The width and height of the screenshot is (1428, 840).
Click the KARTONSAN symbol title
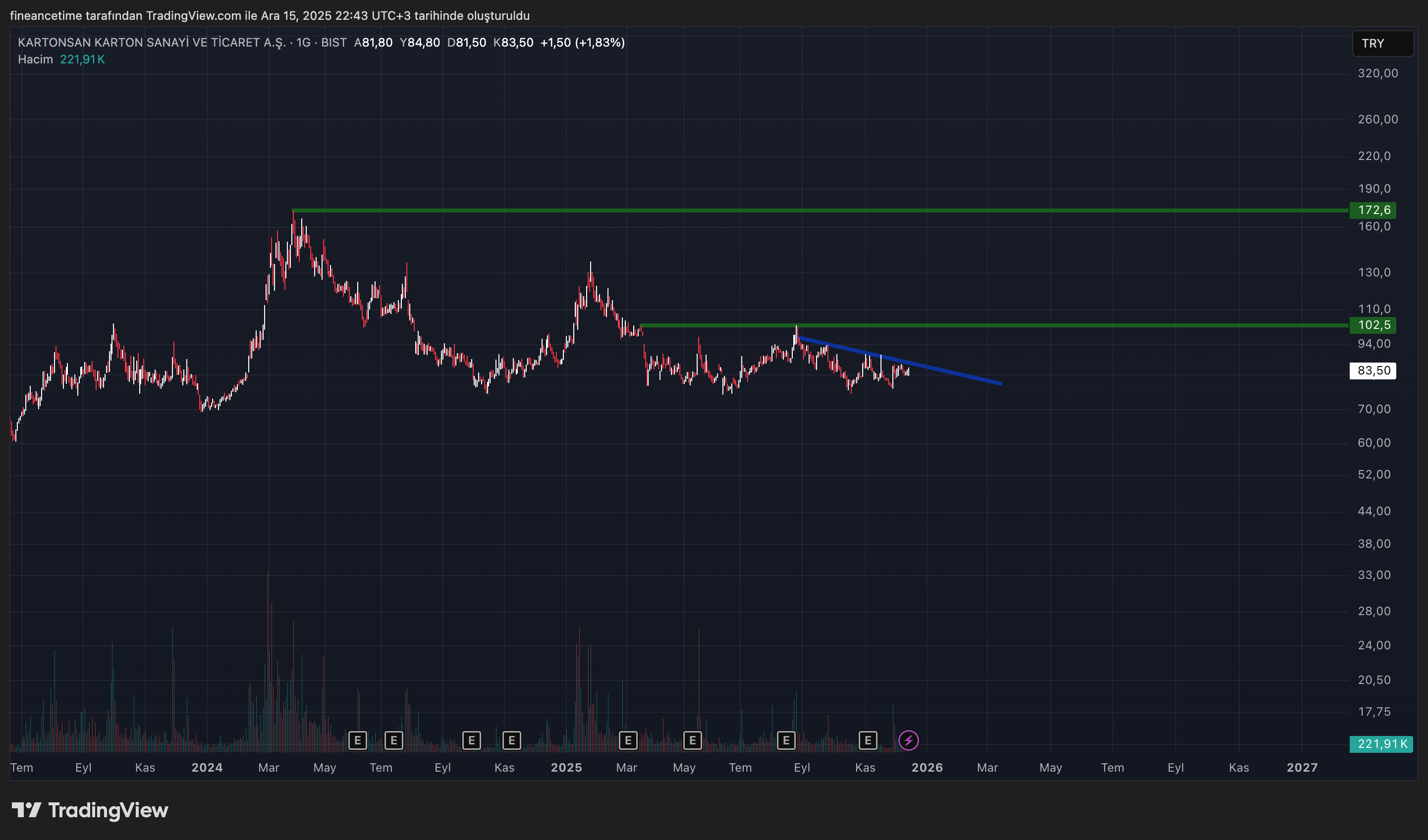152,43
